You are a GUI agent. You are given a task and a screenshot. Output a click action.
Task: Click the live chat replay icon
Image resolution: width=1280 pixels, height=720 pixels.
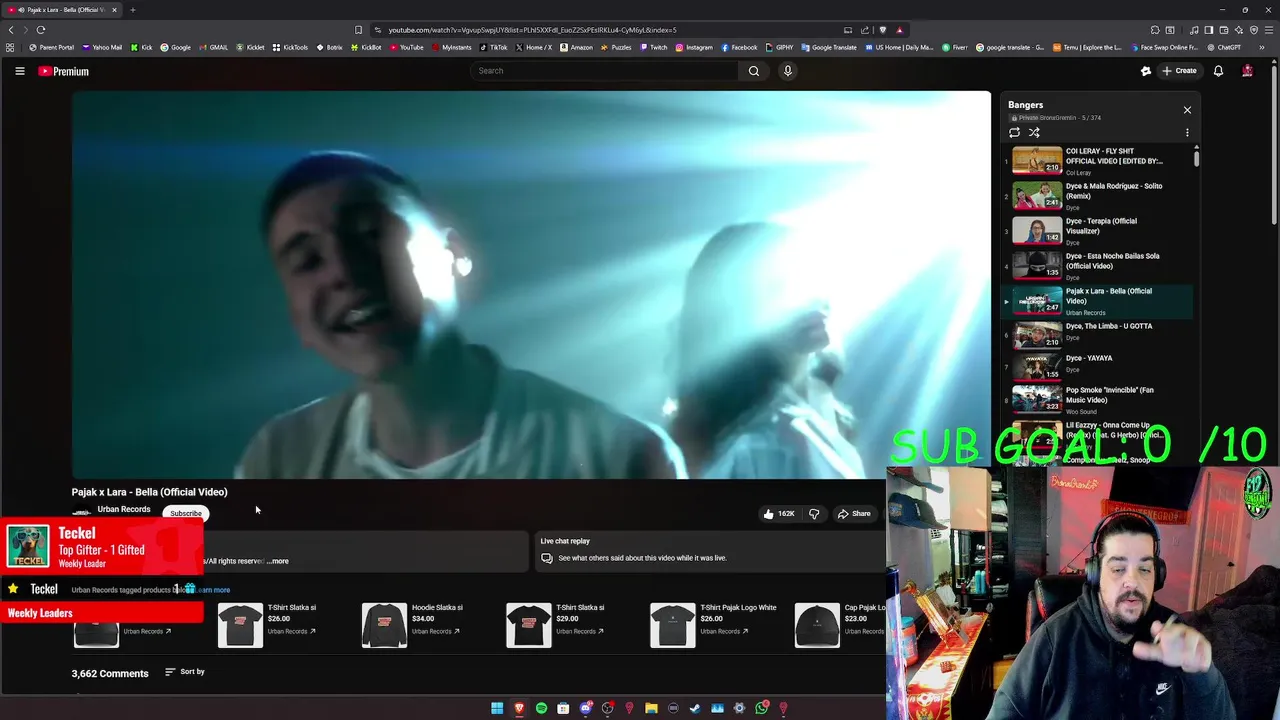(547, 558)
